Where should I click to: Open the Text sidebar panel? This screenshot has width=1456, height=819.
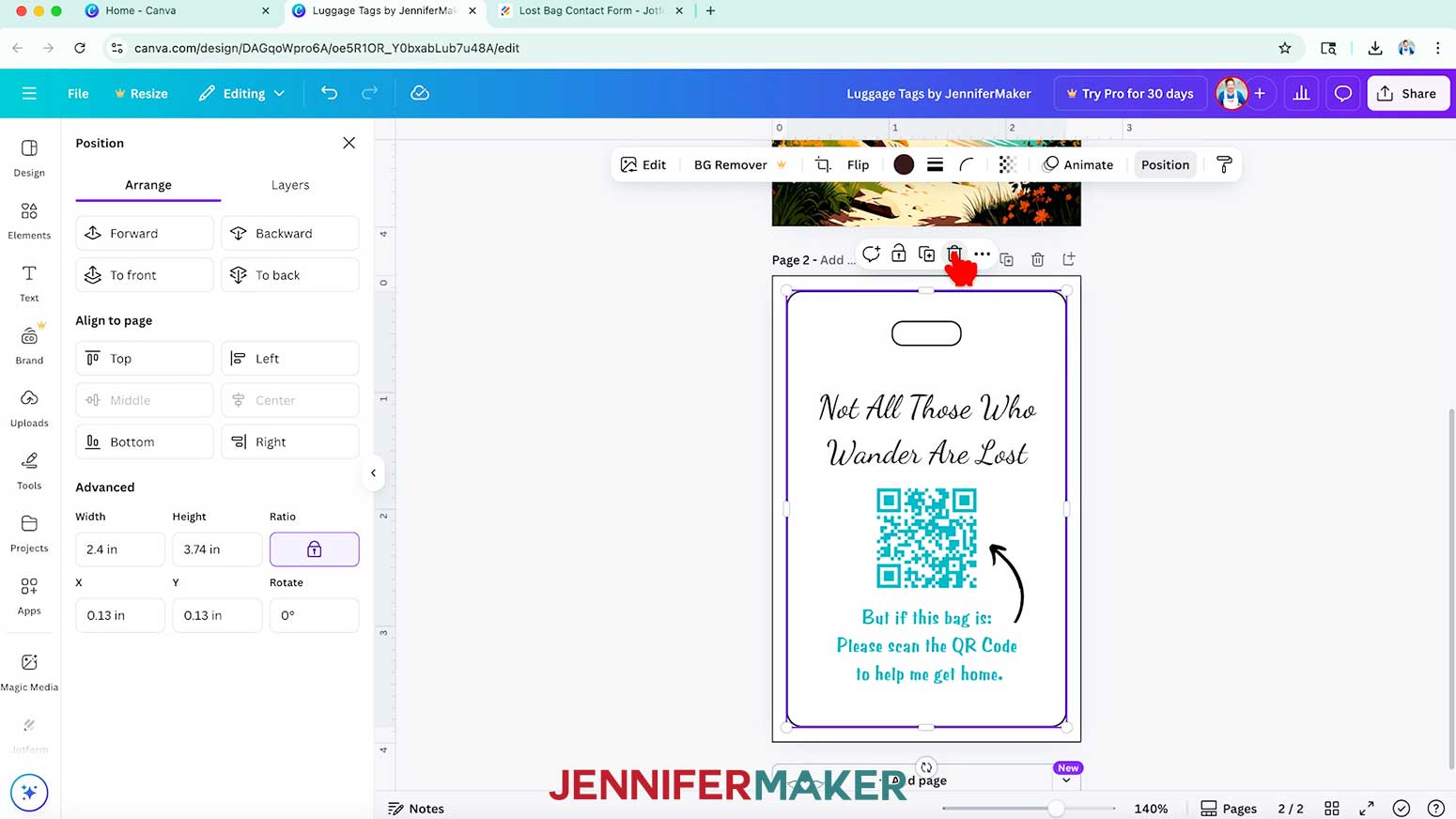29,283
